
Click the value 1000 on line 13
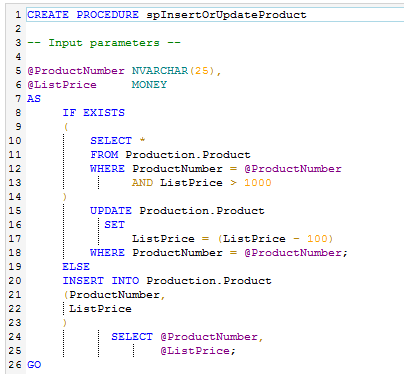point(258,183)
